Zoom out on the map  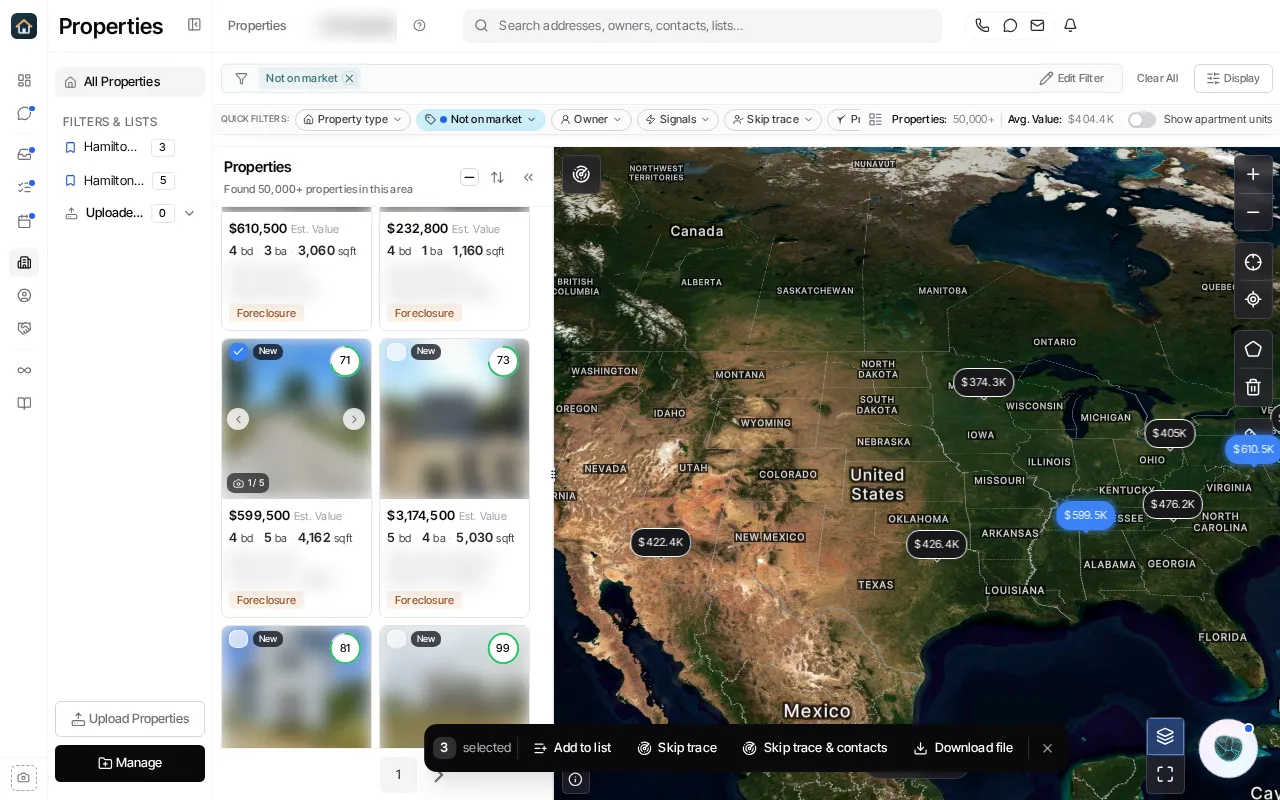click(1253, 212)
